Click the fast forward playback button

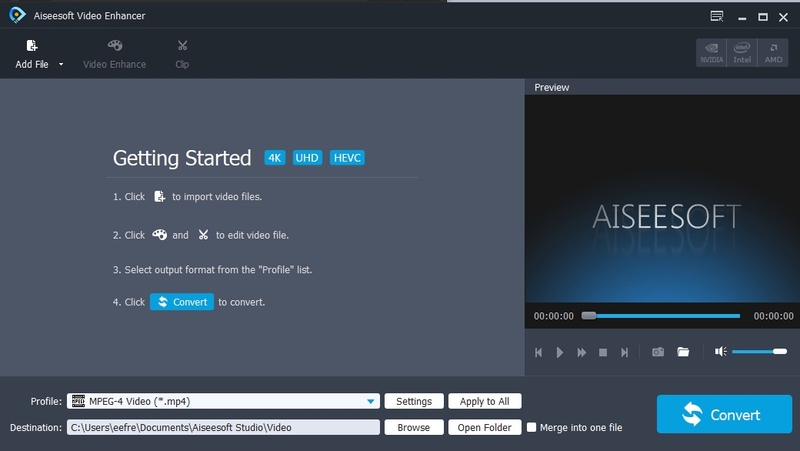[581, 353]
